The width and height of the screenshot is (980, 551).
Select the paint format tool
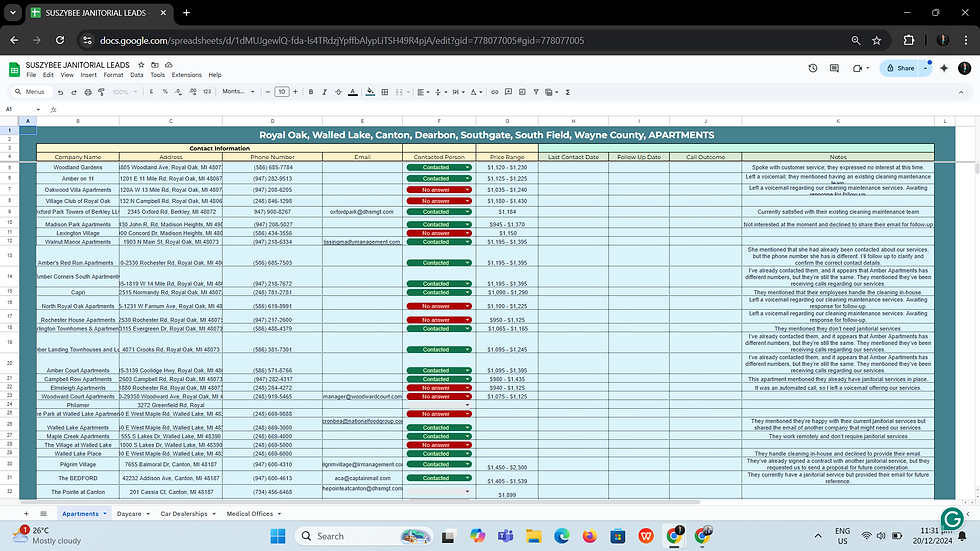click(101, 92)
